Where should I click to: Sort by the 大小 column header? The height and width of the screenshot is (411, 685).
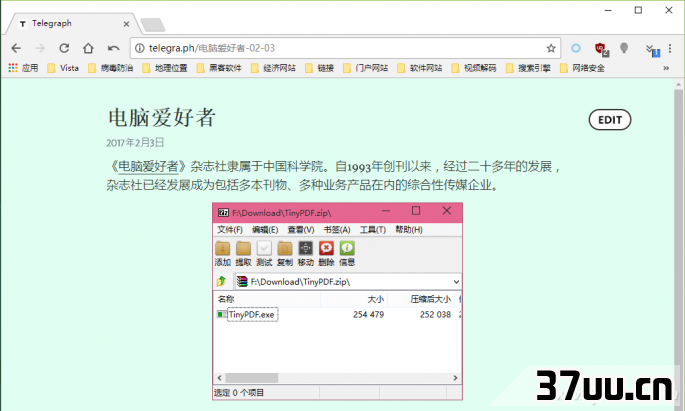pos(354,299)
